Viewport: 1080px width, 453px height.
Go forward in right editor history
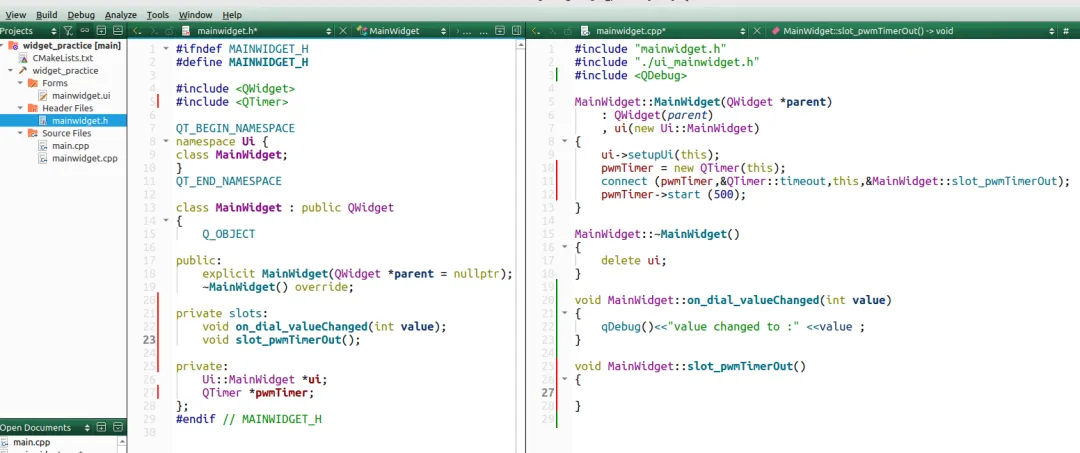tap(552, 31)
